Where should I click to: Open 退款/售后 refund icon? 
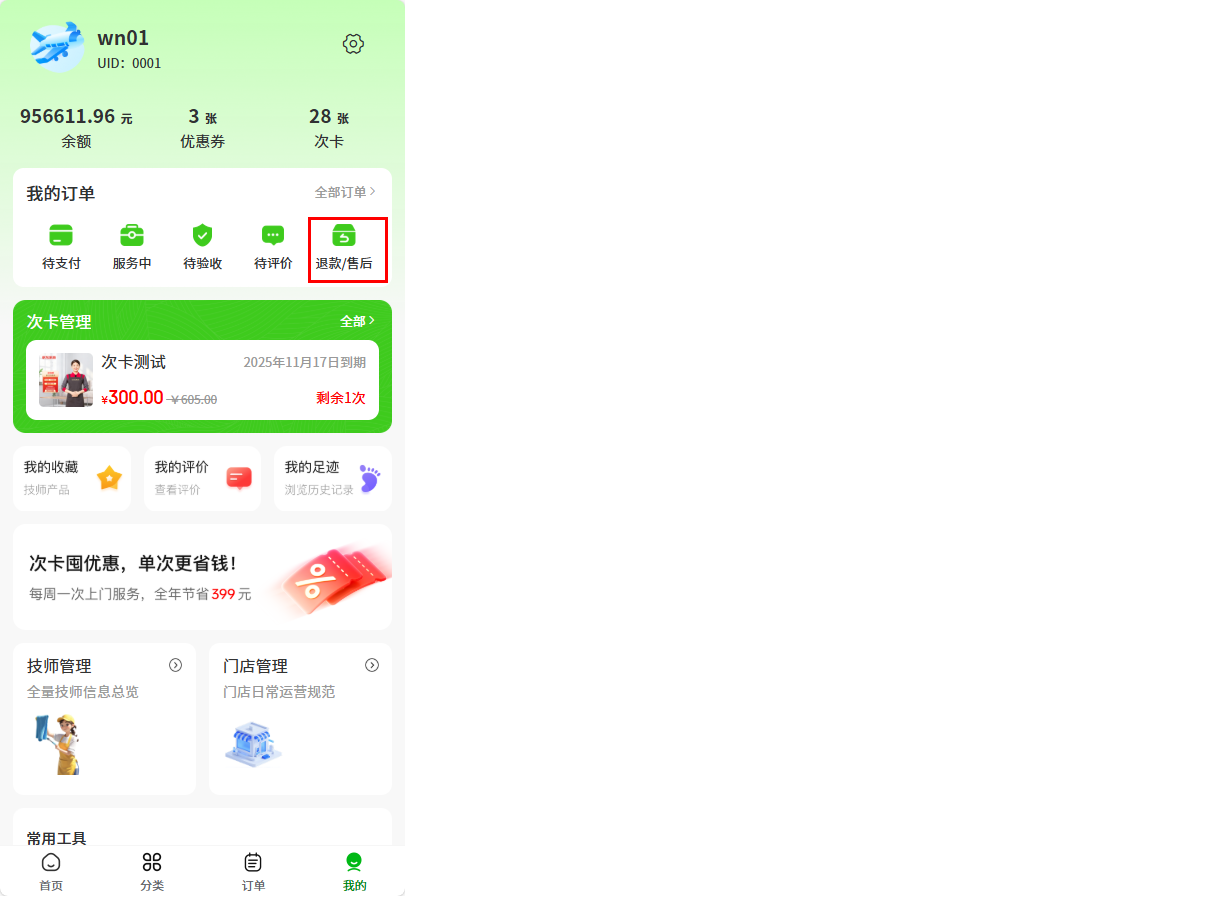pos(344,235)
